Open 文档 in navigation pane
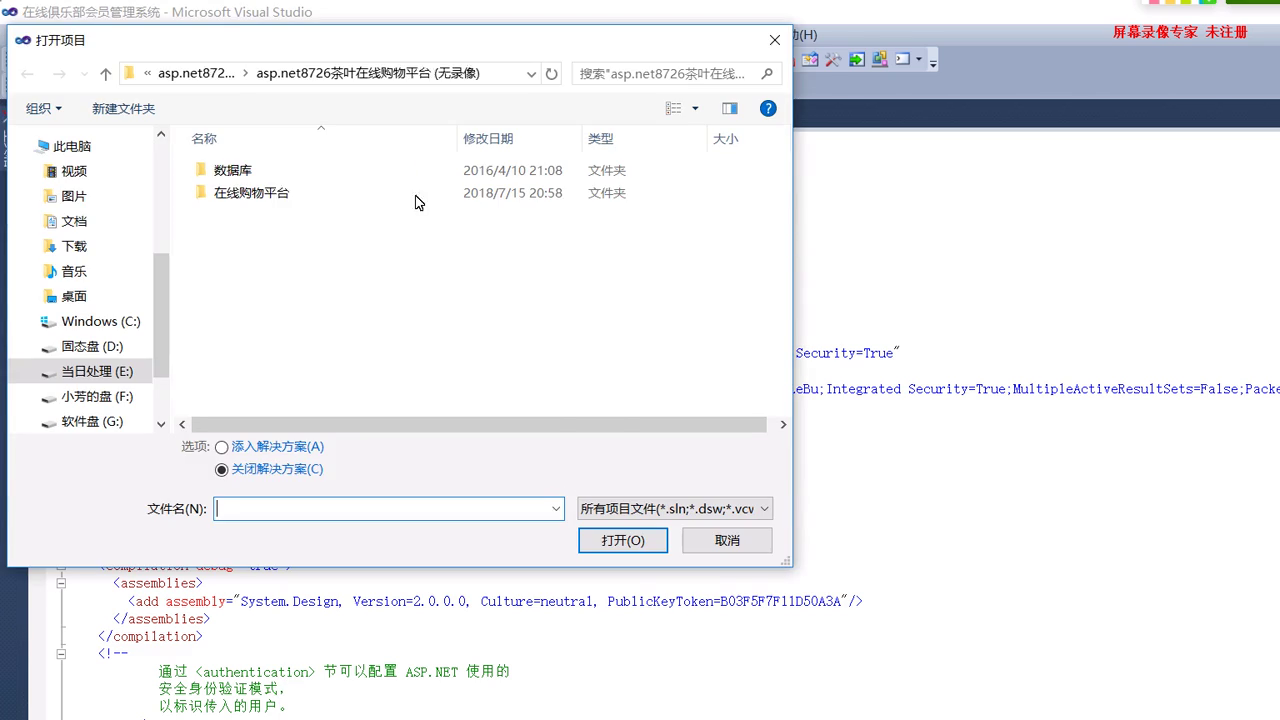 pos(74,221)
